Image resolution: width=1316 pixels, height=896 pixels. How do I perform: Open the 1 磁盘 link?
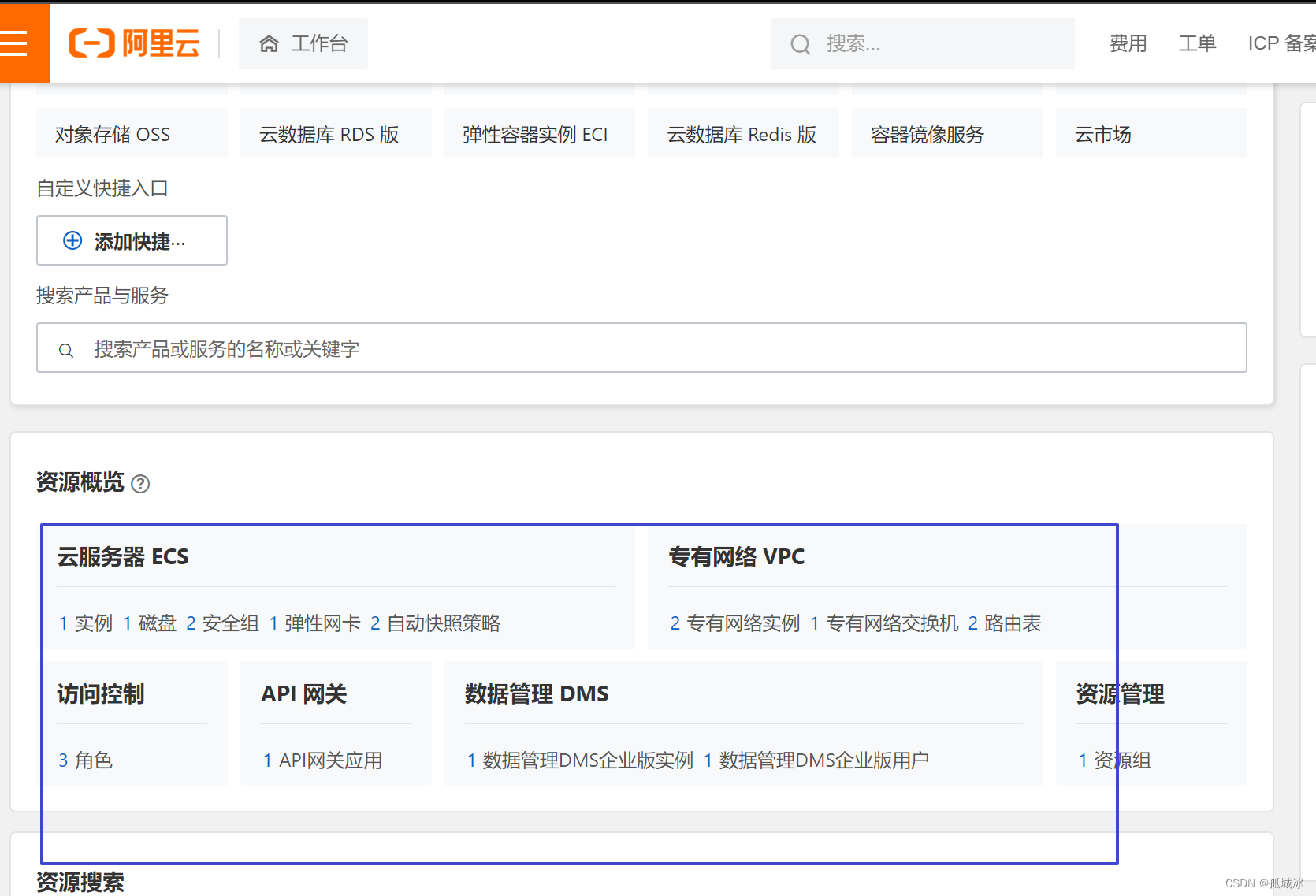[150, 623]
